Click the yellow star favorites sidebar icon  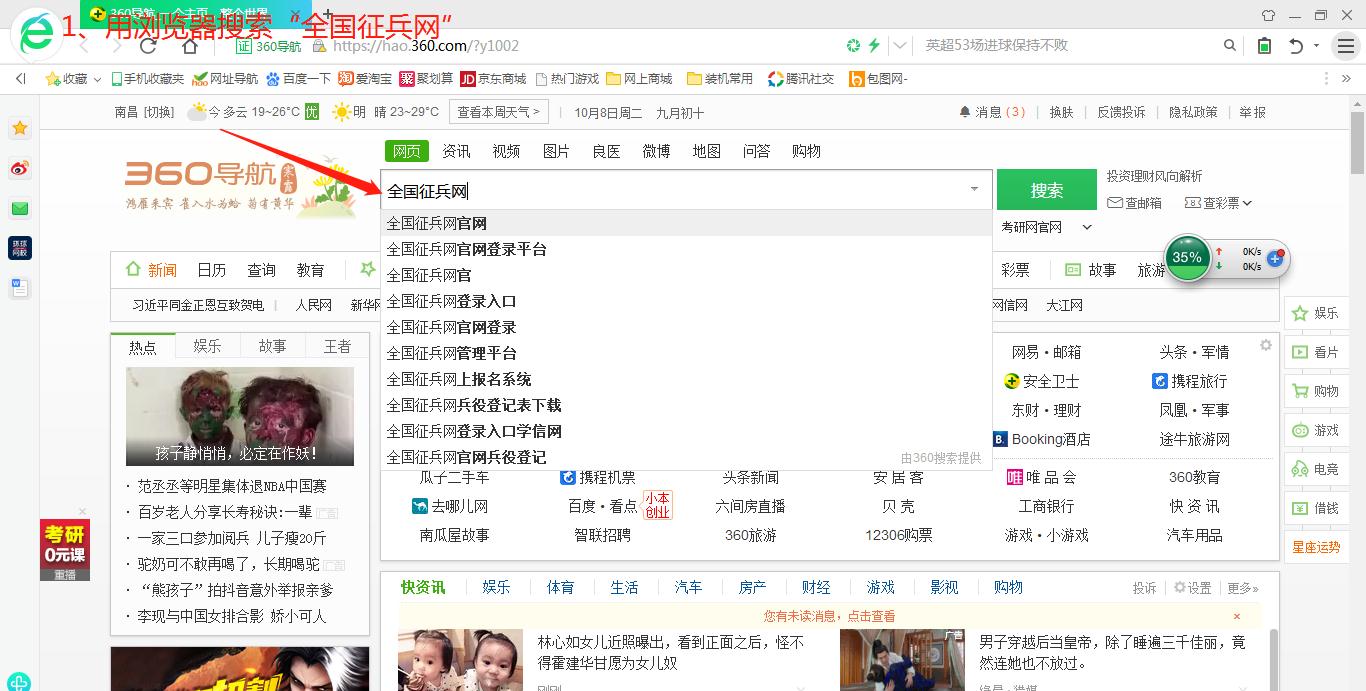click(20, 128)
